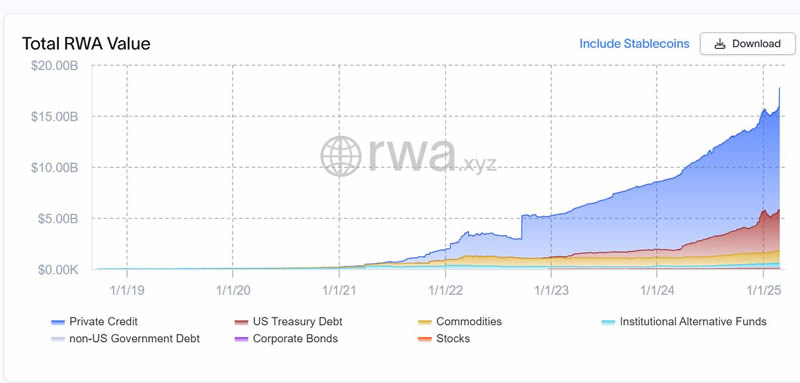Click the Download button
Image resolution: width=800 pixels, height=383 pixels.
tap(747, 44)
